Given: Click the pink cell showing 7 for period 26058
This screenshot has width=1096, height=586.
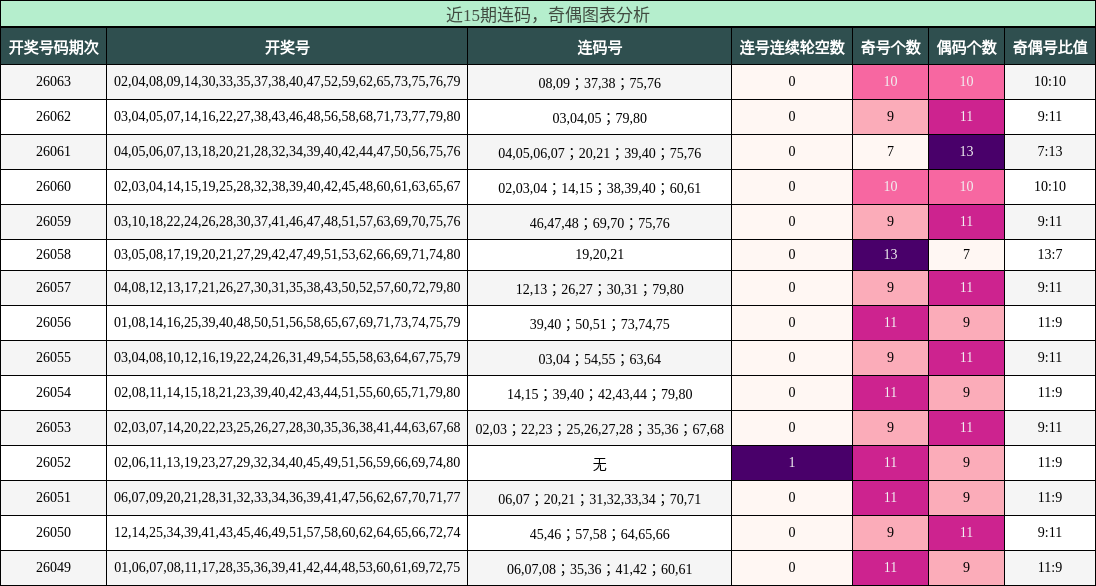Looking at the screenshot, I should click(x=966, y=255).
